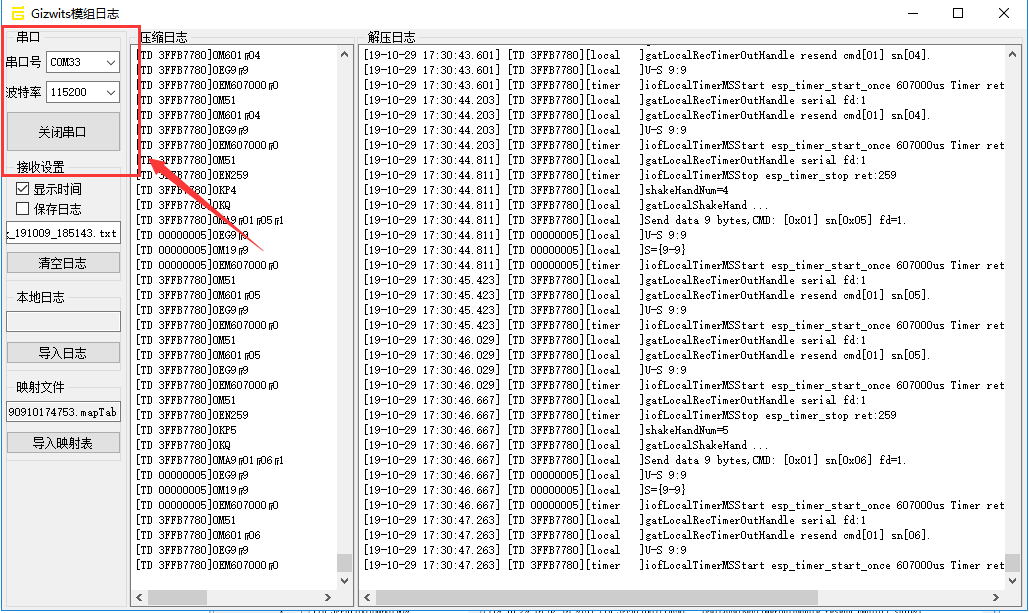Screen dimensions: 1029x613
Task: Click decompressed log scroll-left arrow
Action: pyautogui.click(x=367, y=598)
